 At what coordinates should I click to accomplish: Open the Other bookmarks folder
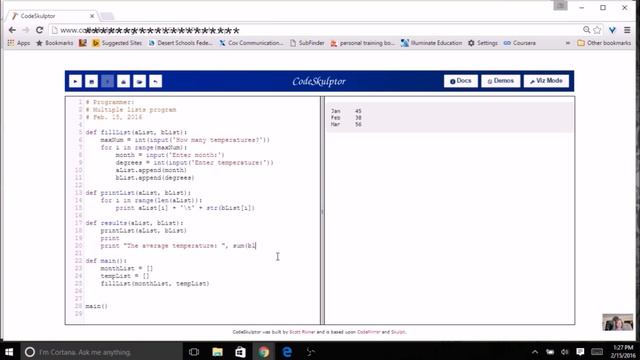(604, 43)
